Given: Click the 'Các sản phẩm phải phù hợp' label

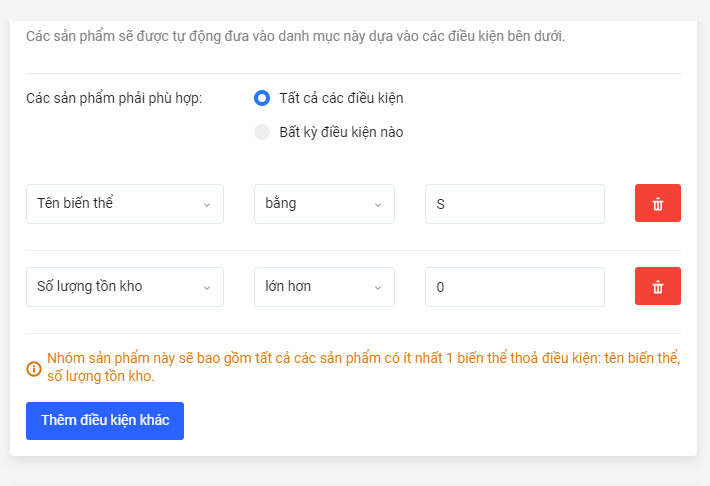Looking at the screenshot, I should pyautogui.click(x=114, y=98).
